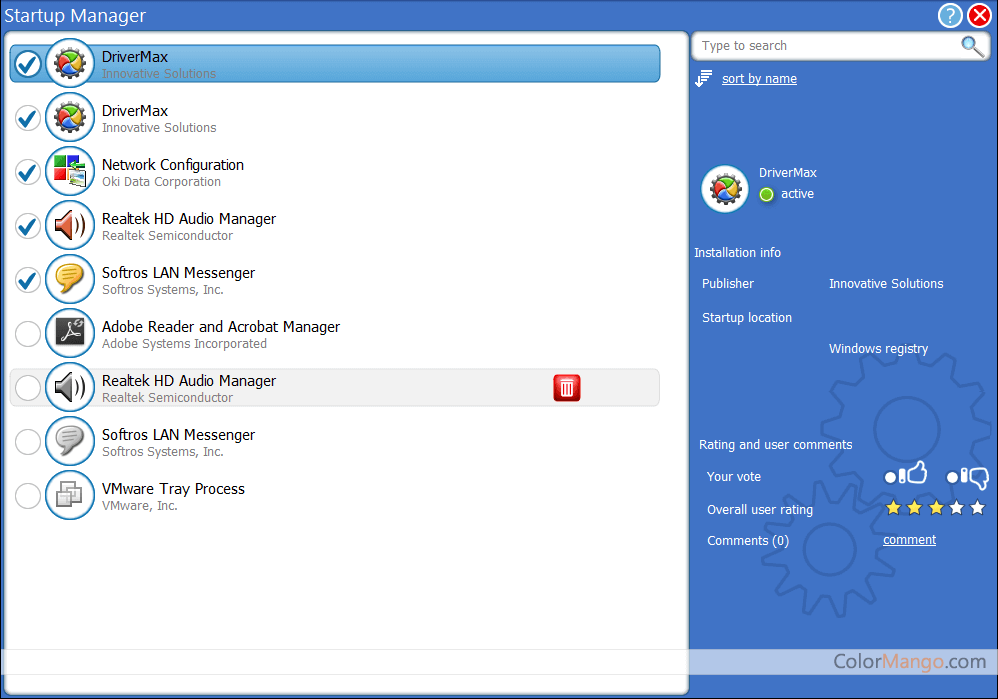The width and height of the screenshot is (998, 699).
Task: Open help via the question mark icon
Action: 949,15
